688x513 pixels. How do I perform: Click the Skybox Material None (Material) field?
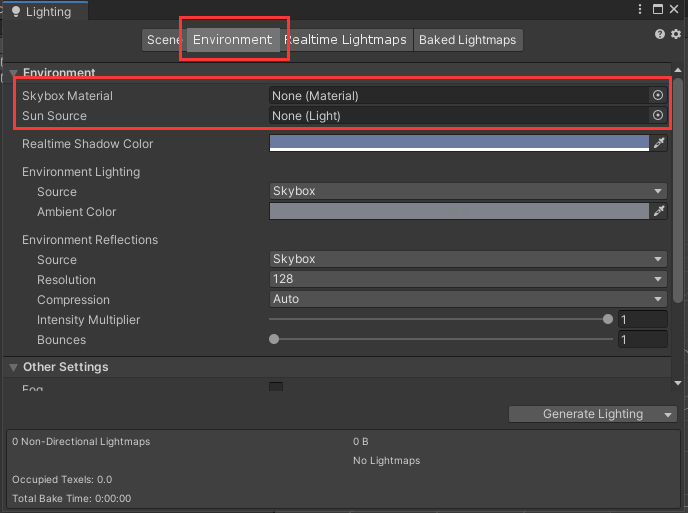point(459,96)
